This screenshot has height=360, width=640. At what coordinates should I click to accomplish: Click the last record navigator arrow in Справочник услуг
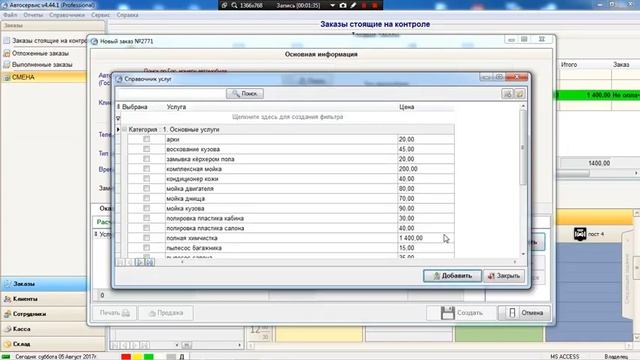pyautogui.click(x=150, y=262)
